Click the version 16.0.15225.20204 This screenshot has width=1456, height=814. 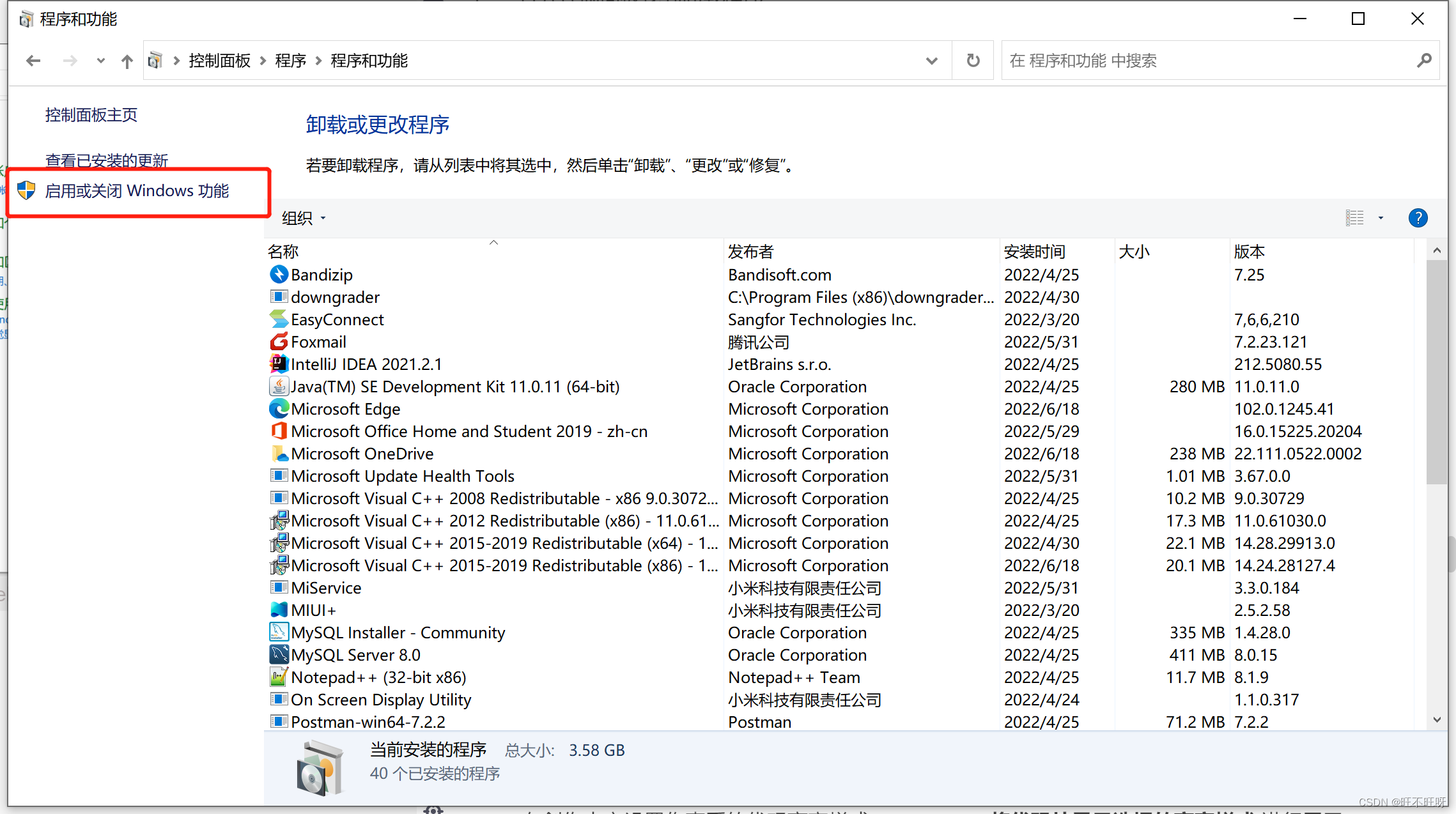coord(1297,431)
